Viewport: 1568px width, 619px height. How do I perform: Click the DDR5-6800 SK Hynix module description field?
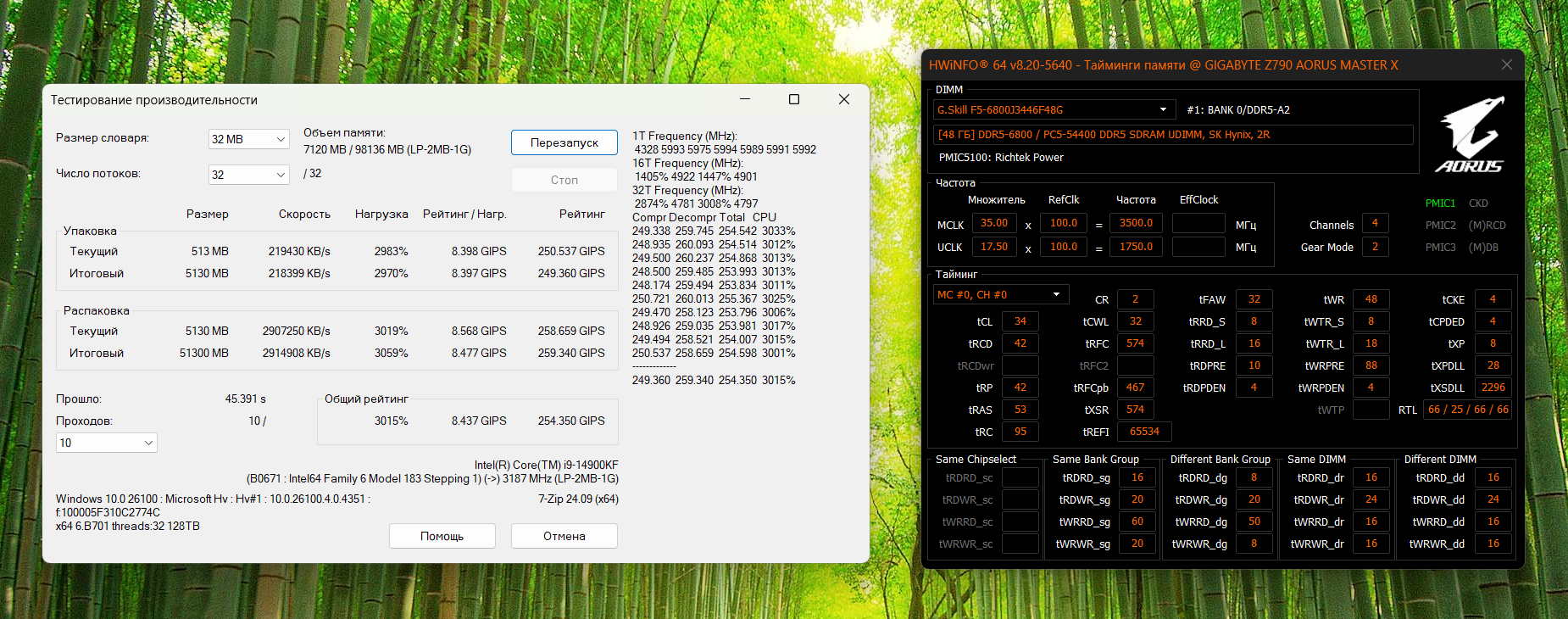coord(1173,135)
